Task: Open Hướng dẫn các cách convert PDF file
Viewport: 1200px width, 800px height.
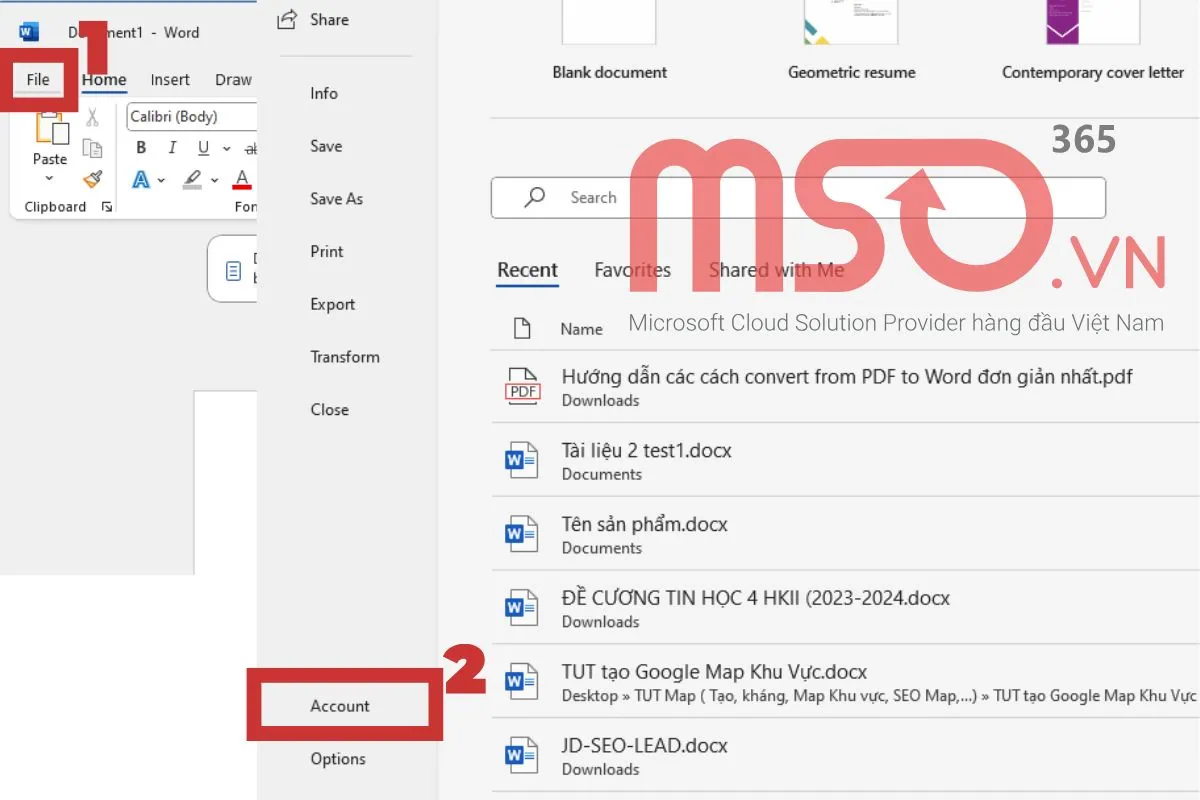Action: pos(845,387)
